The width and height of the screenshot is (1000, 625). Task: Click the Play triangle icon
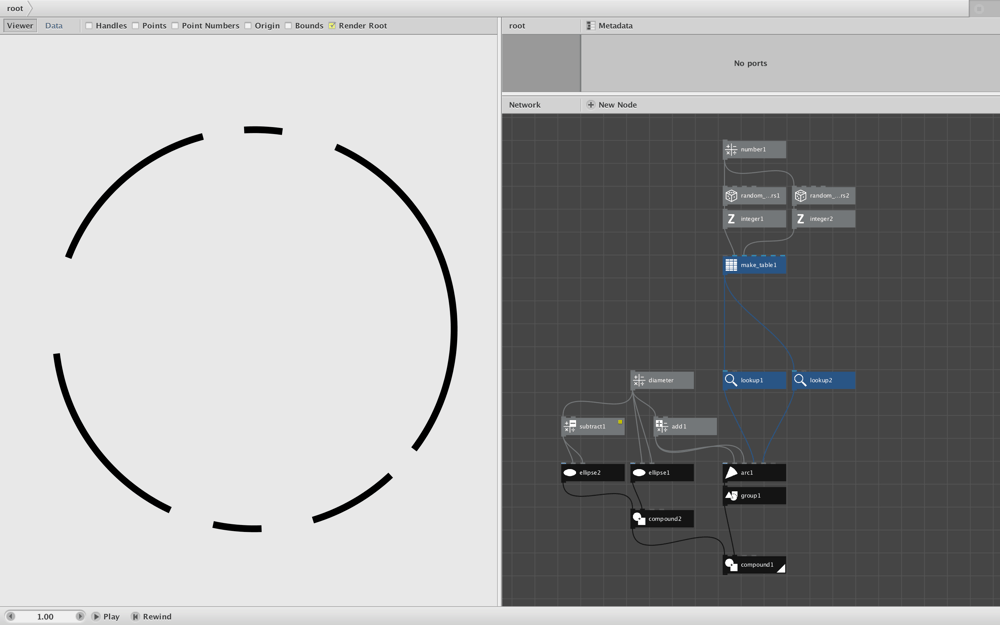pos(96,617)
